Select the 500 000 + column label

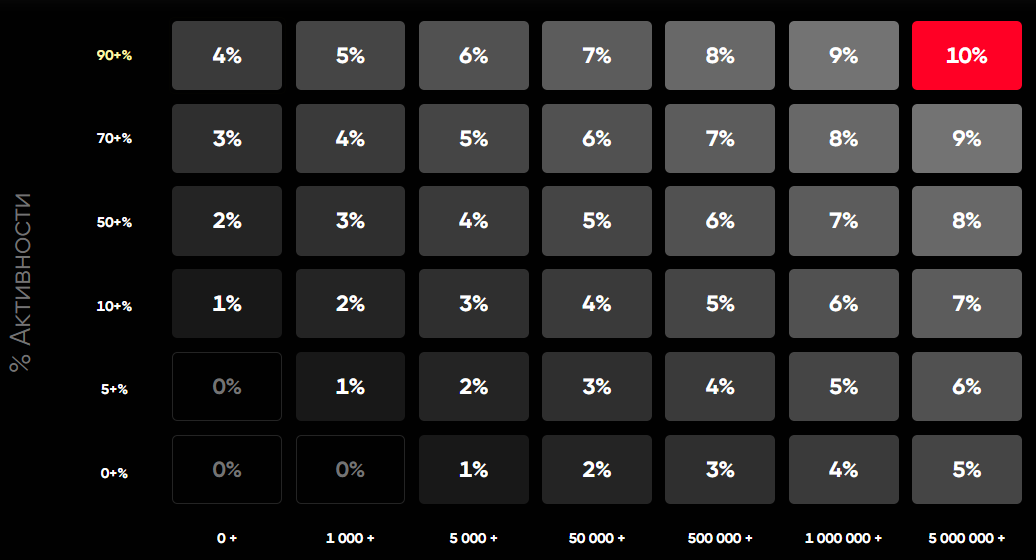click(720, 538)
